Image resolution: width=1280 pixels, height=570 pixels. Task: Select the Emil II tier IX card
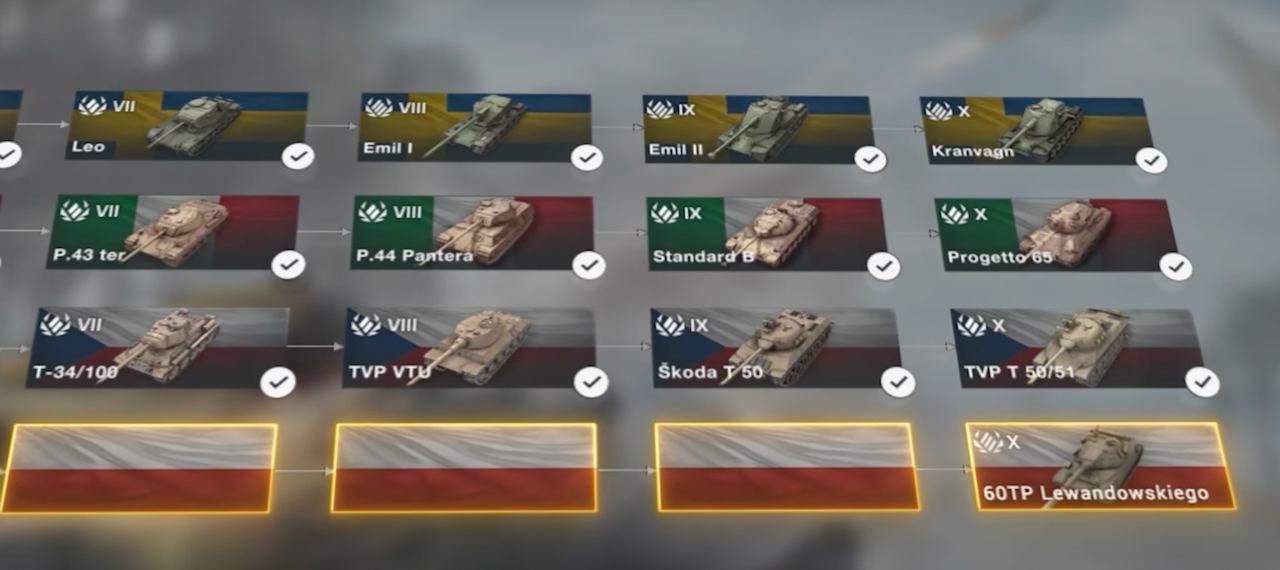[758, 130]
